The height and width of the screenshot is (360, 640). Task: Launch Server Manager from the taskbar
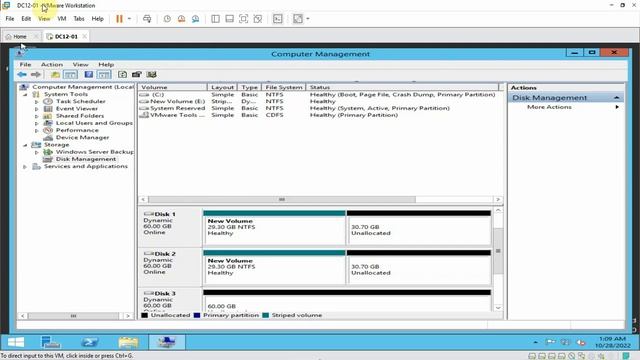[51, 342]
